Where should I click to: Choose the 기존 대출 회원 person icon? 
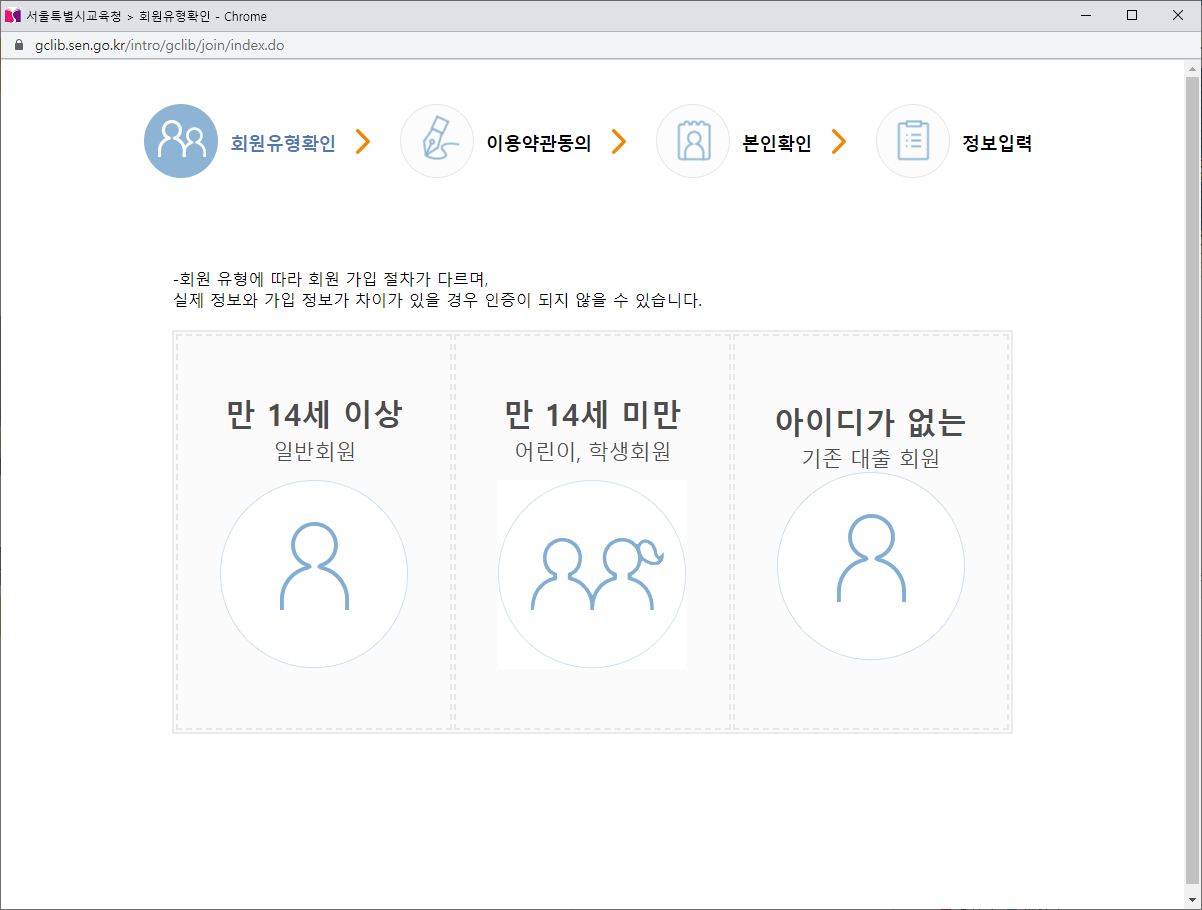click(x=871, y=566)
